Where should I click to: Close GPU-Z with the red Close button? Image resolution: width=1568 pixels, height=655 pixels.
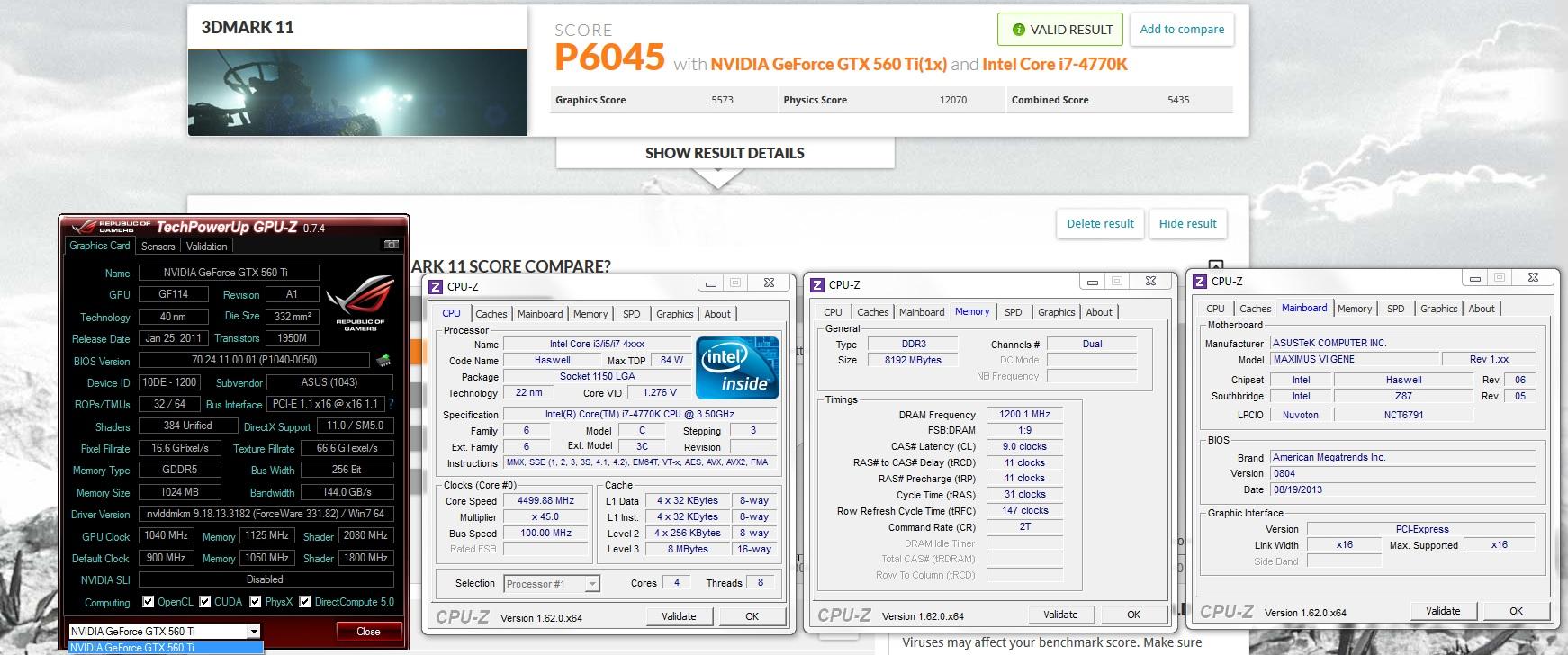[x=368, y=632]
